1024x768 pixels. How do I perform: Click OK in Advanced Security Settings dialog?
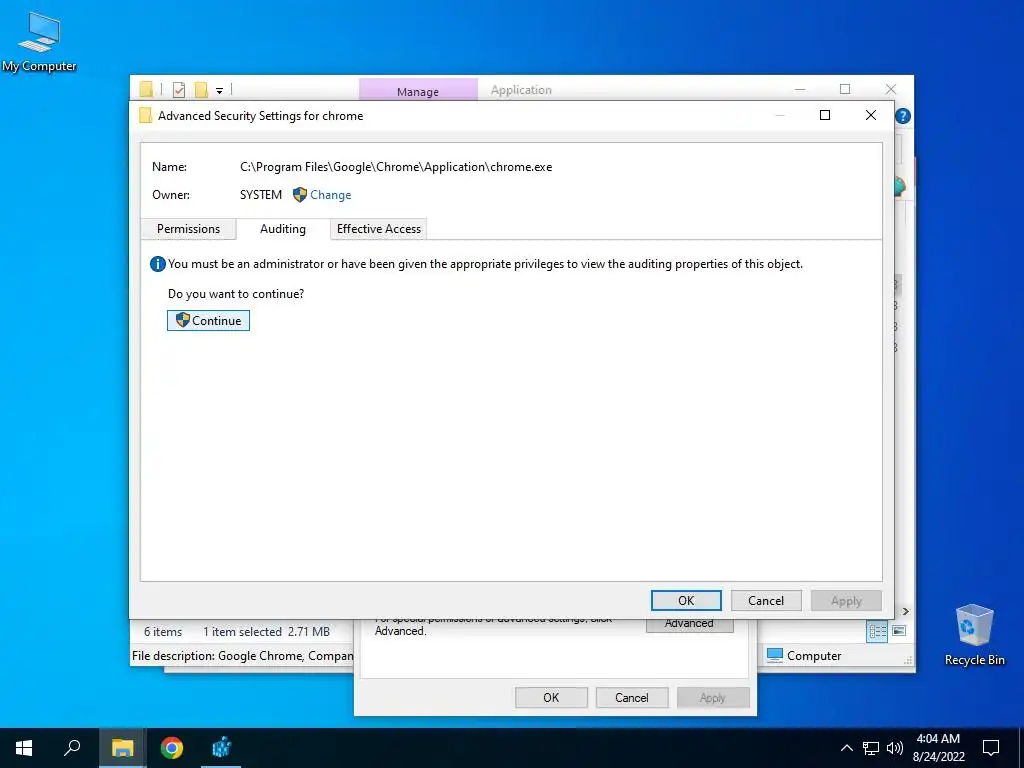coord(686,601)
